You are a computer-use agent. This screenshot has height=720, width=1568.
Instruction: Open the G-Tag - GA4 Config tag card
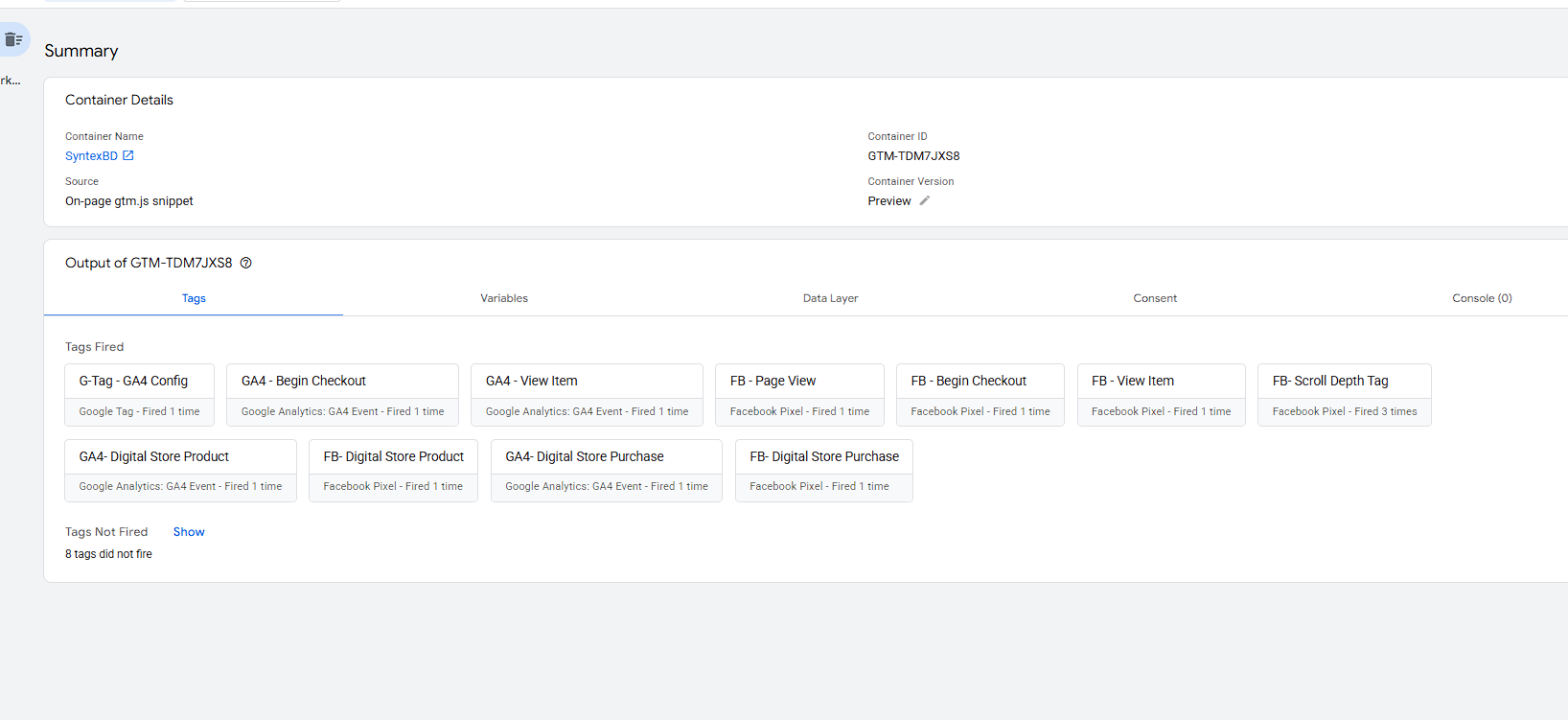(x=139, y=394)
